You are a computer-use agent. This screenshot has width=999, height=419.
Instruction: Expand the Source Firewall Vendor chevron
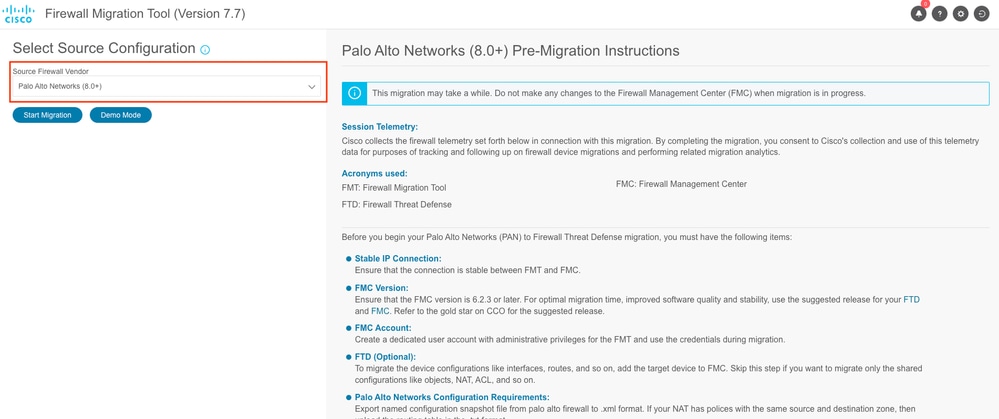(312, 87)
